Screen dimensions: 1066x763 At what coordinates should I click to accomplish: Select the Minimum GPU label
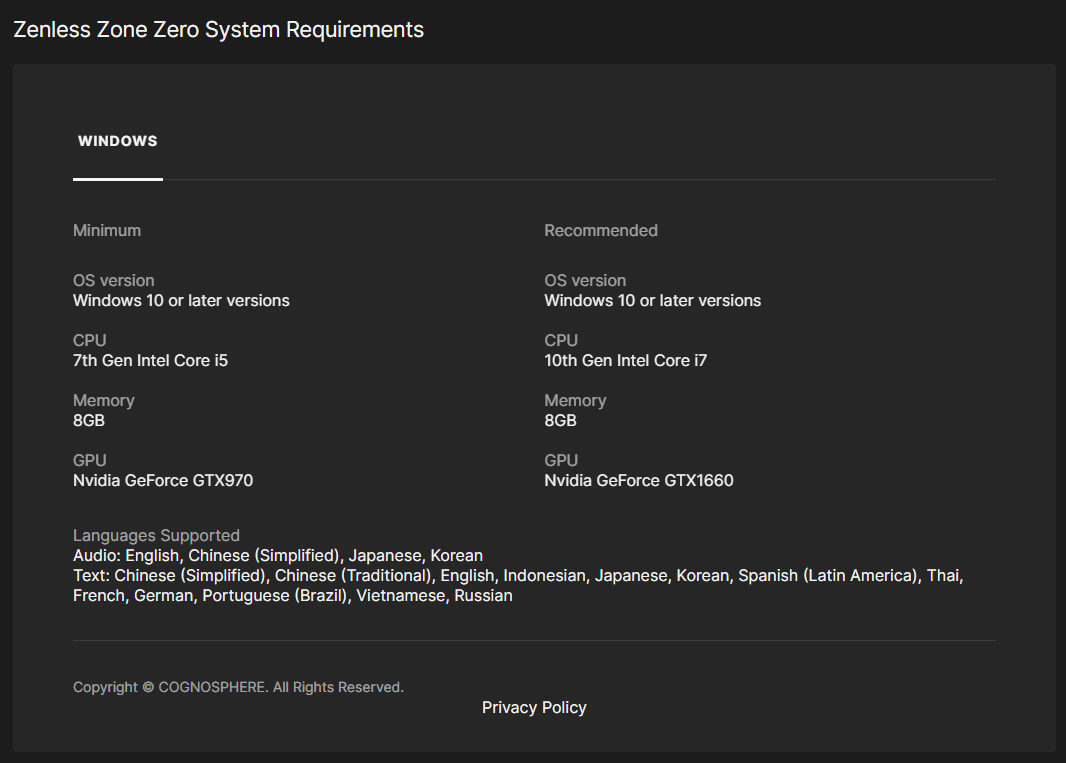click(x=89, y=460)
